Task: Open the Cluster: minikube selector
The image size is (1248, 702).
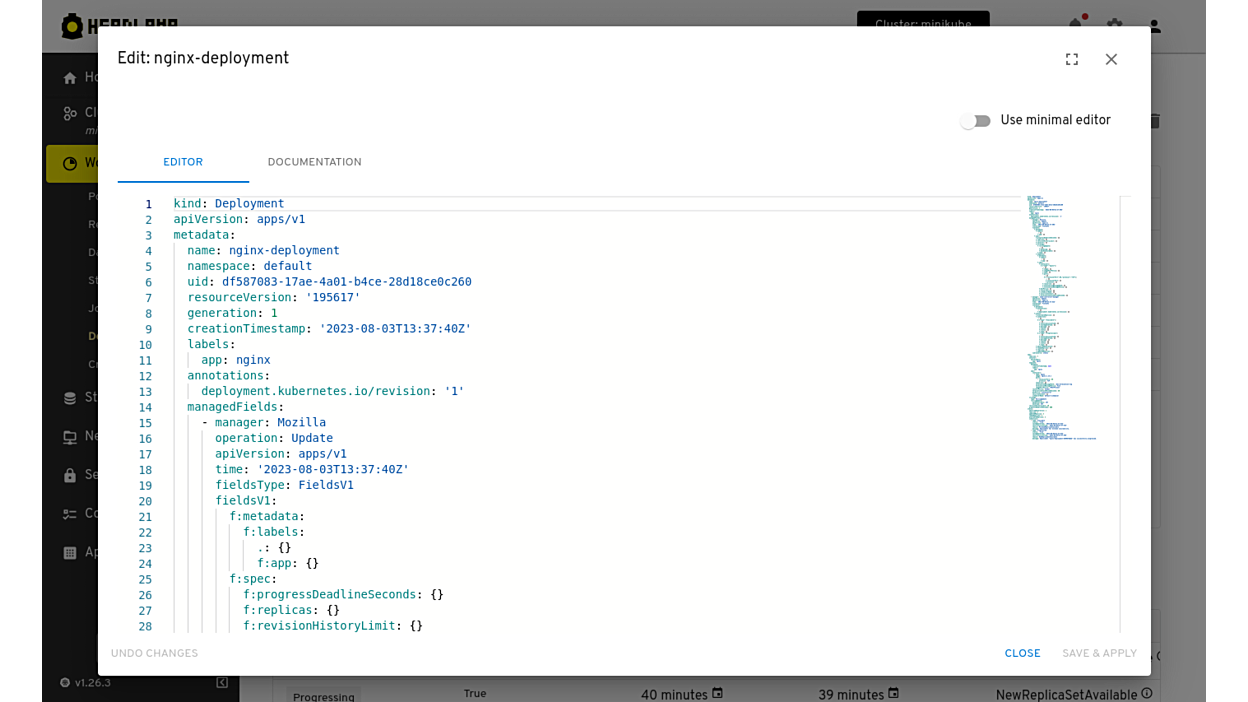Action: tap(922, 23)
